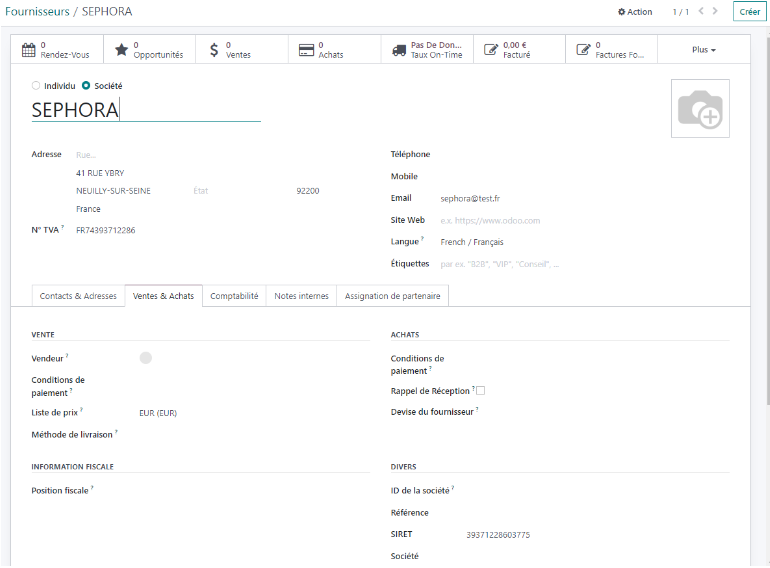Image resolution: width=770 pixels, height=568 pixels.
Task: Click the Facturé edit icon
Action: [491, 50]
